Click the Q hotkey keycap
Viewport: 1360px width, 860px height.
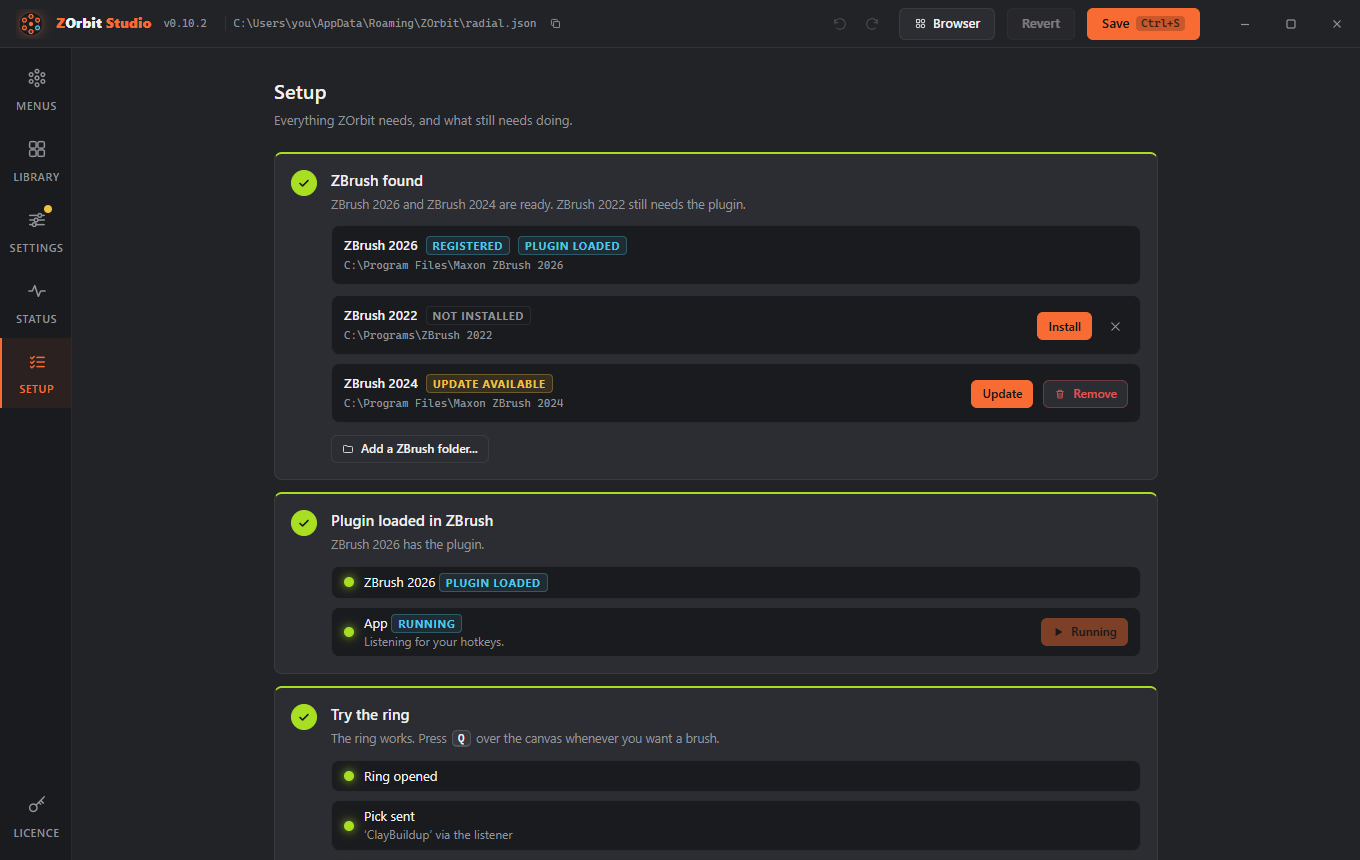coord(461,739)
